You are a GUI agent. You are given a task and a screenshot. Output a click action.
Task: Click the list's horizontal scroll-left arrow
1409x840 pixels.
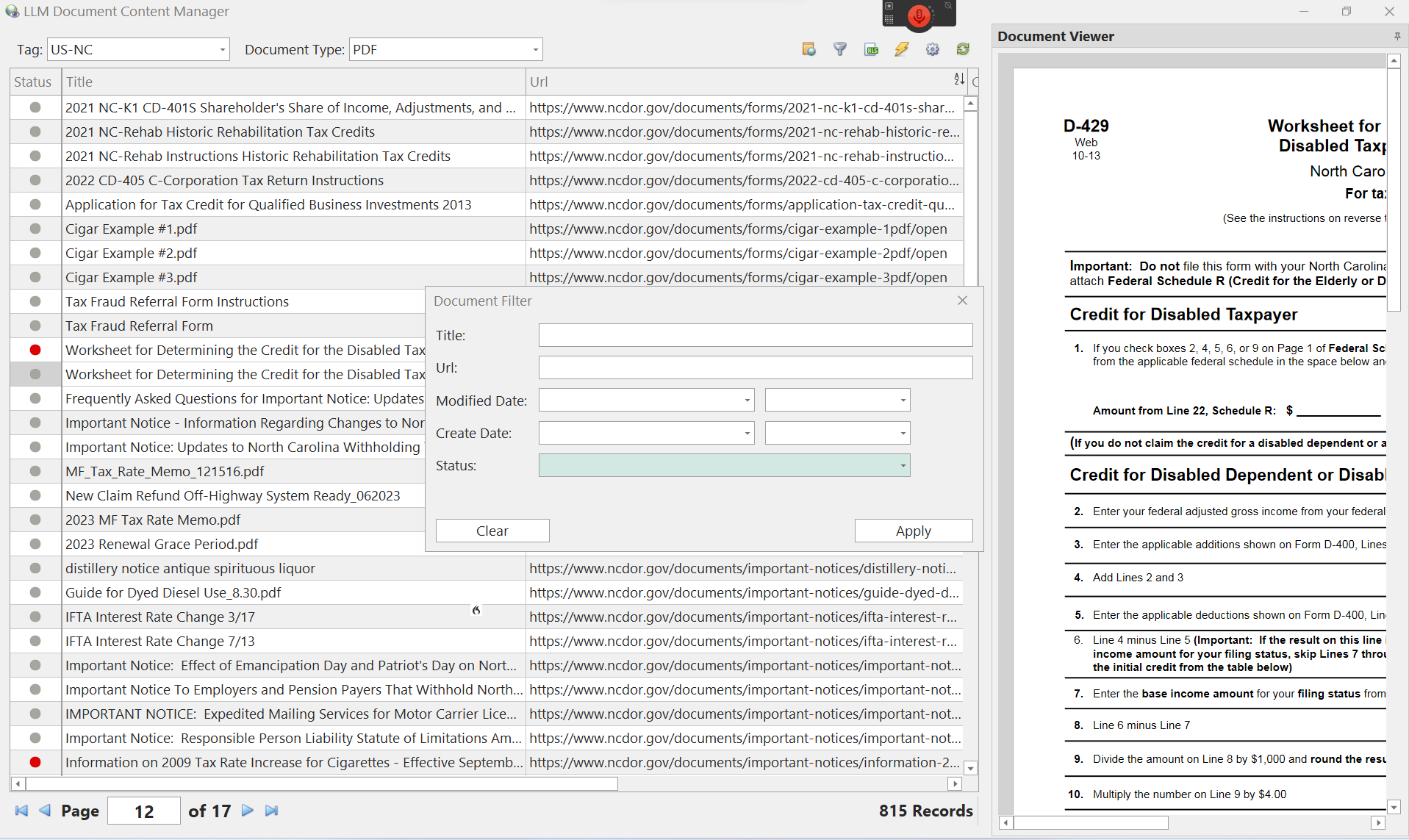pos(18,784)
